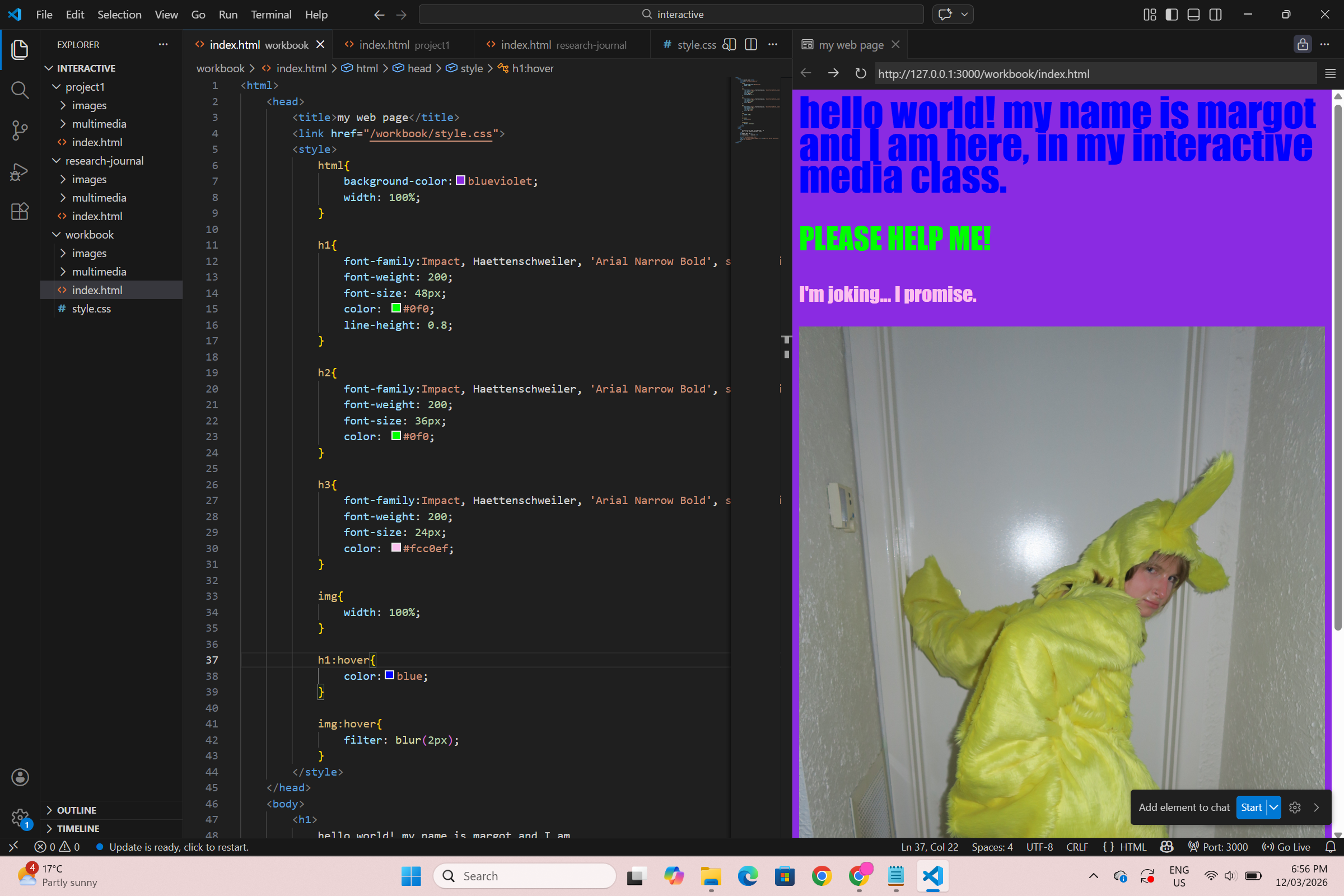Toggle the primary side bar layout button
1344x896 pixels.
[x=1172, y=15]
